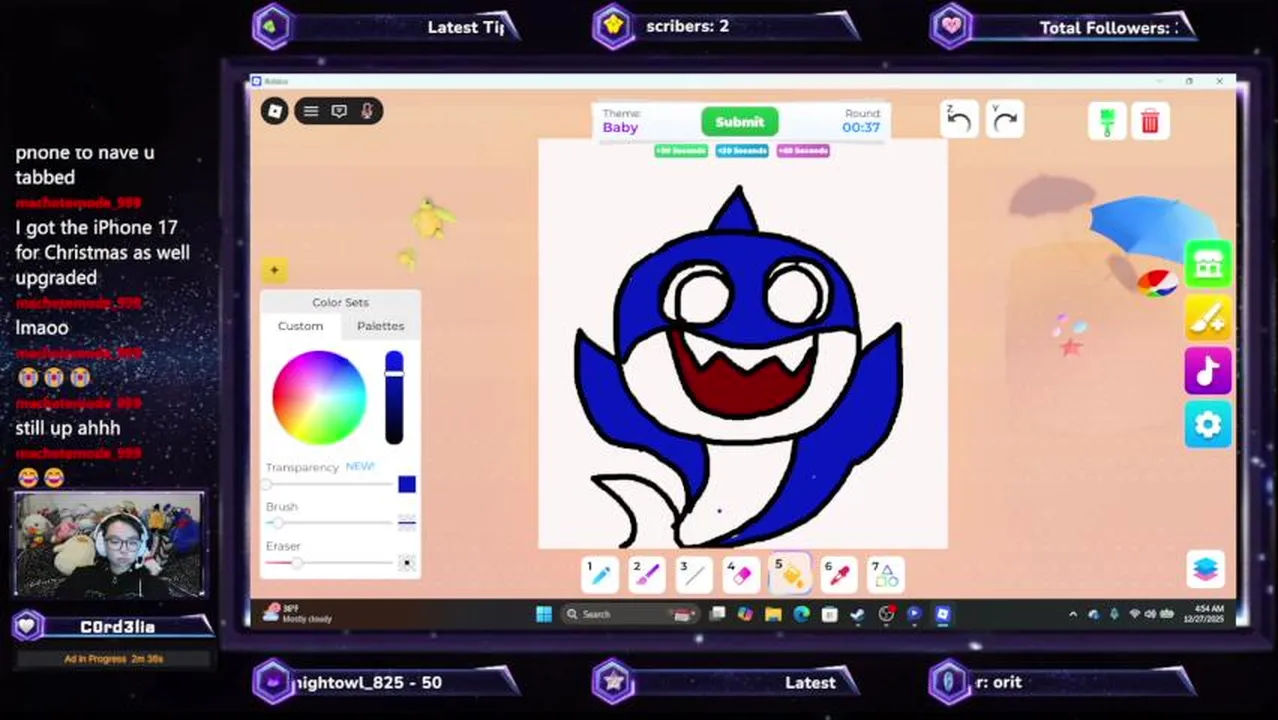Click the drawing canvas on the shark
Screen dimensions: 1278x720
tap(742, 343)
